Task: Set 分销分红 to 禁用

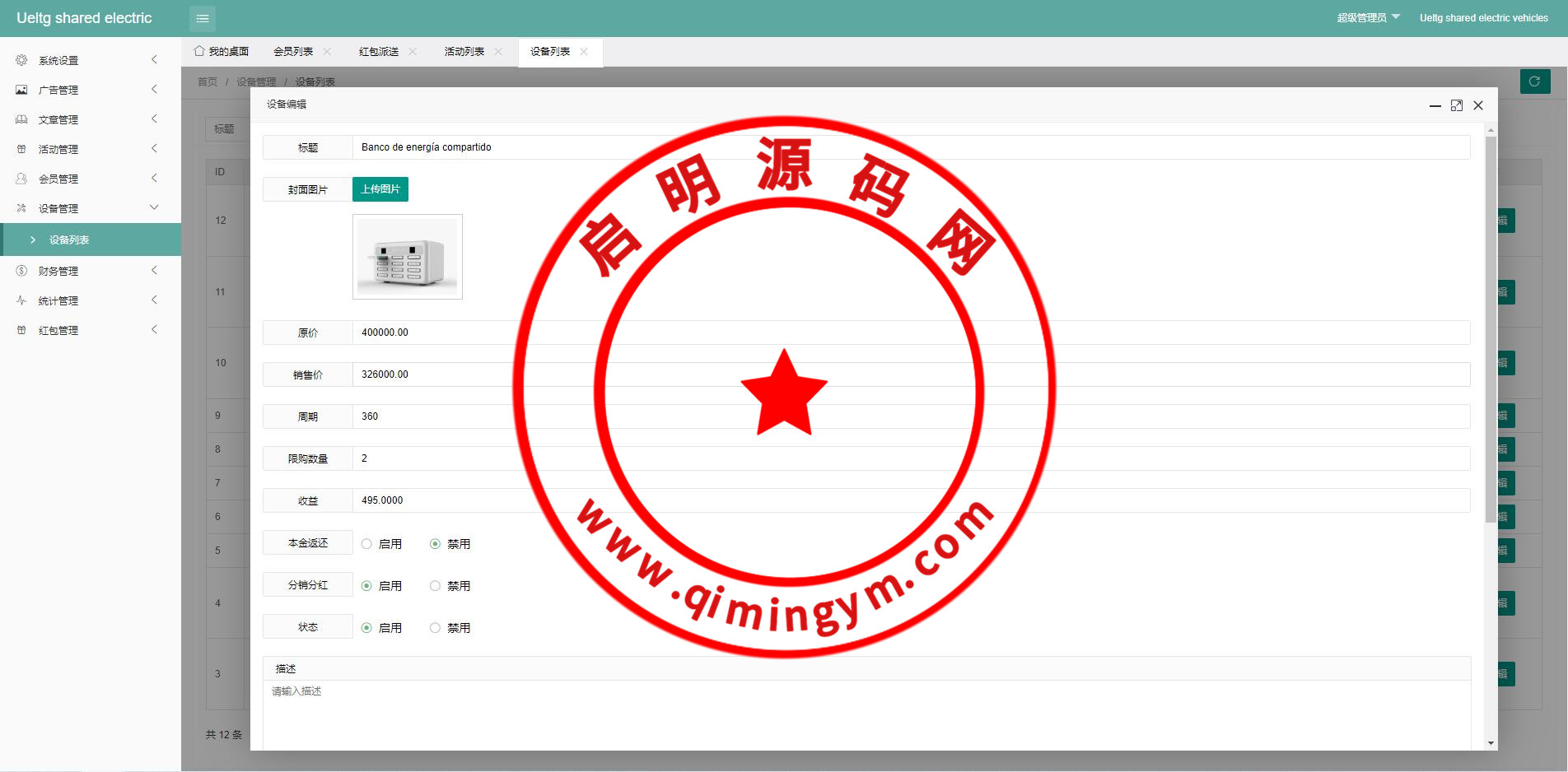Action: pyautogui.click(x=435, y=586)
